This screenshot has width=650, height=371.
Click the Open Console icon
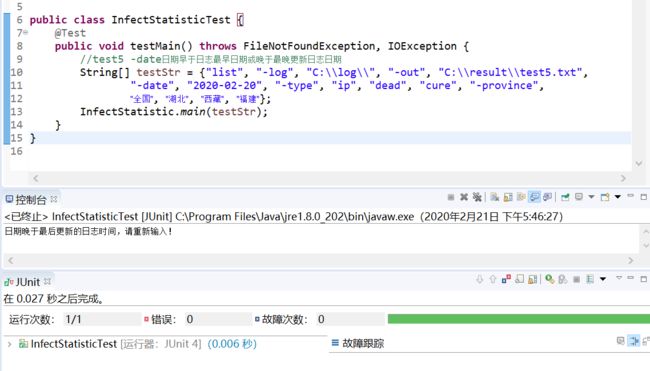pyautogui.click(x=605, y=197)
